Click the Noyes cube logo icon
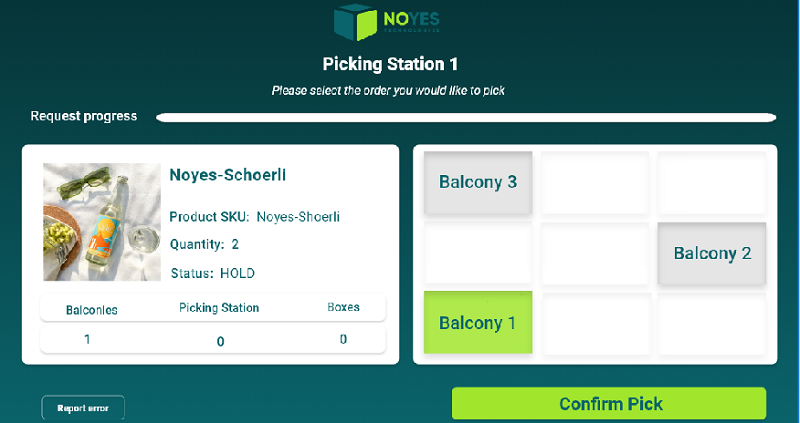Screen dimensions: 800x423 click(355, 22)
